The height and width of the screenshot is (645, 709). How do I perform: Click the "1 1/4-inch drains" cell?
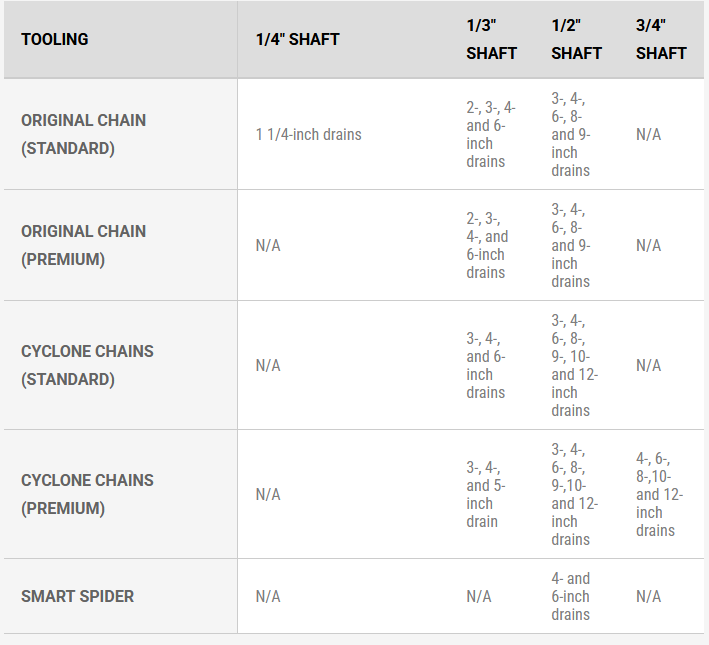coord(308,134)
